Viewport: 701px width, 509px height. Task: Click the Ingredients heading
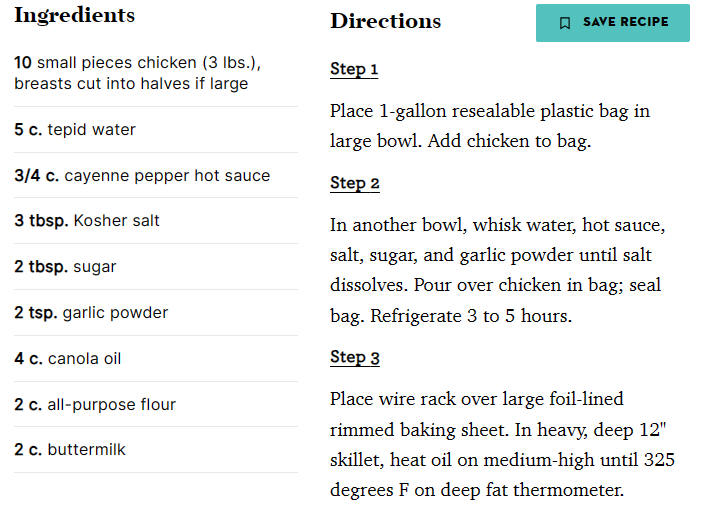[74, 16]
